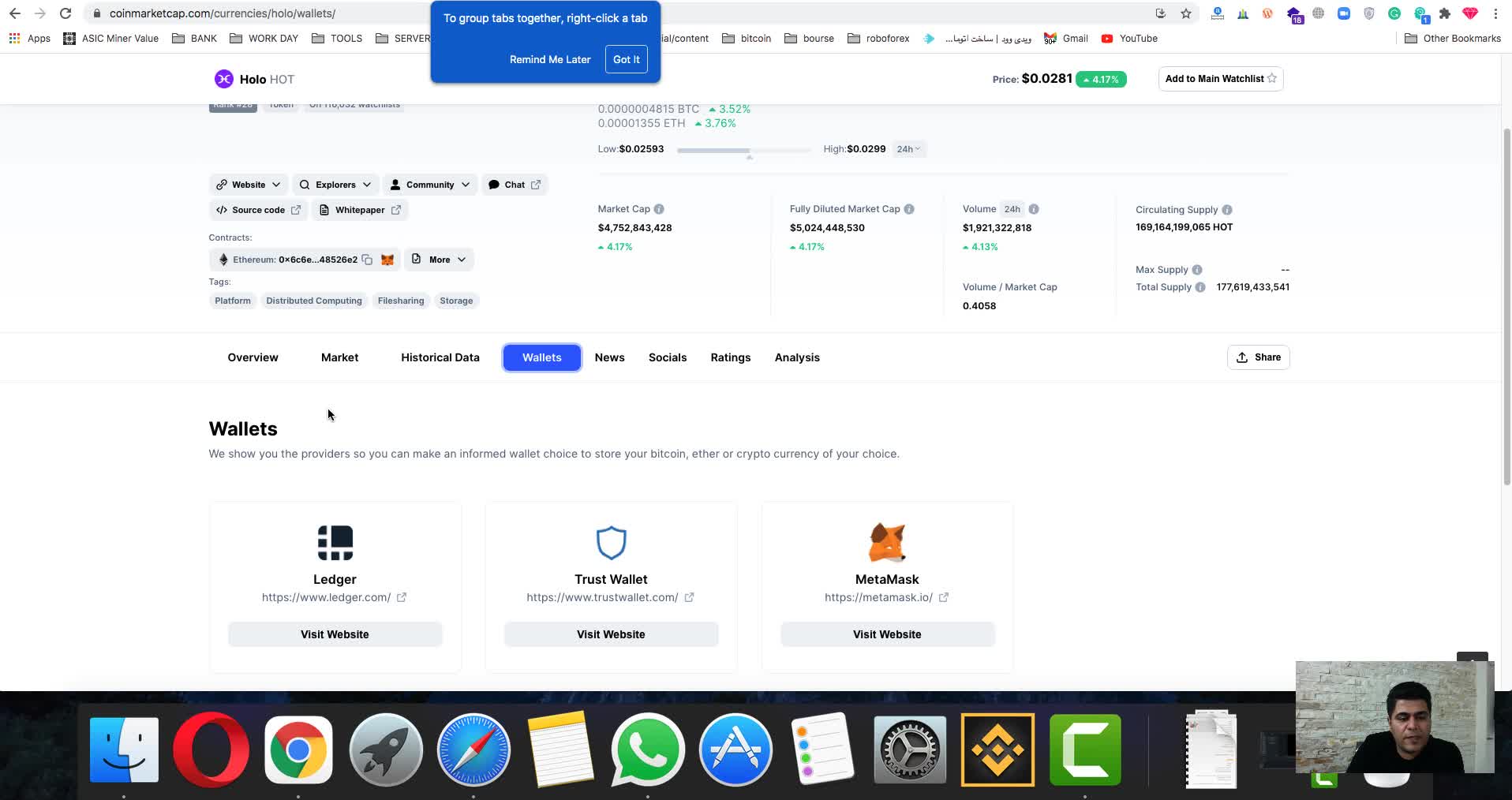Viewport: 1512px width, 800px height.
Task: Click Got It in the tab tip
Action: coord(627,59)
